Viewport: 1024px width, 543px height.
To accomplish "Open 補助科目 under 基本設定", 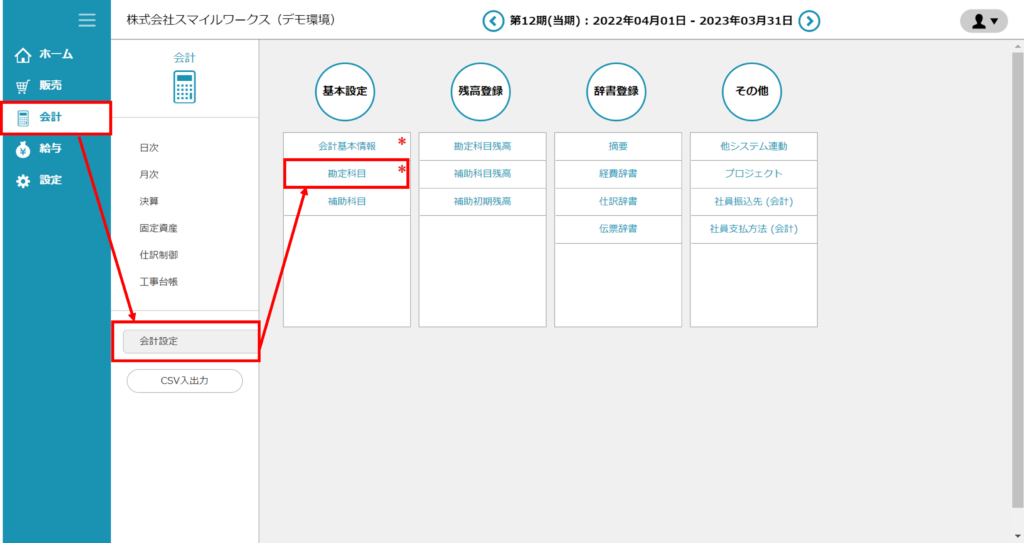I will tap(347, 201).
